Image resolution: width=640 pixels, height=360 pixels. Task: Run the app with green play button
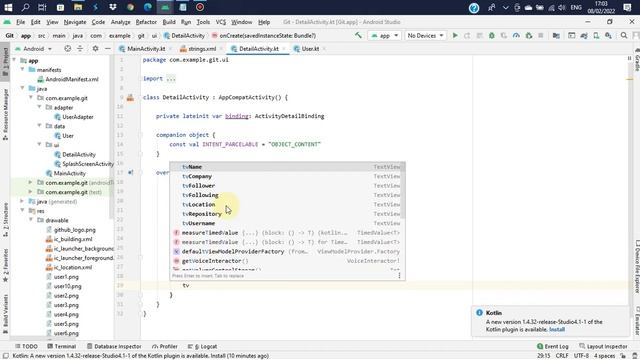(x=455, y=36)
